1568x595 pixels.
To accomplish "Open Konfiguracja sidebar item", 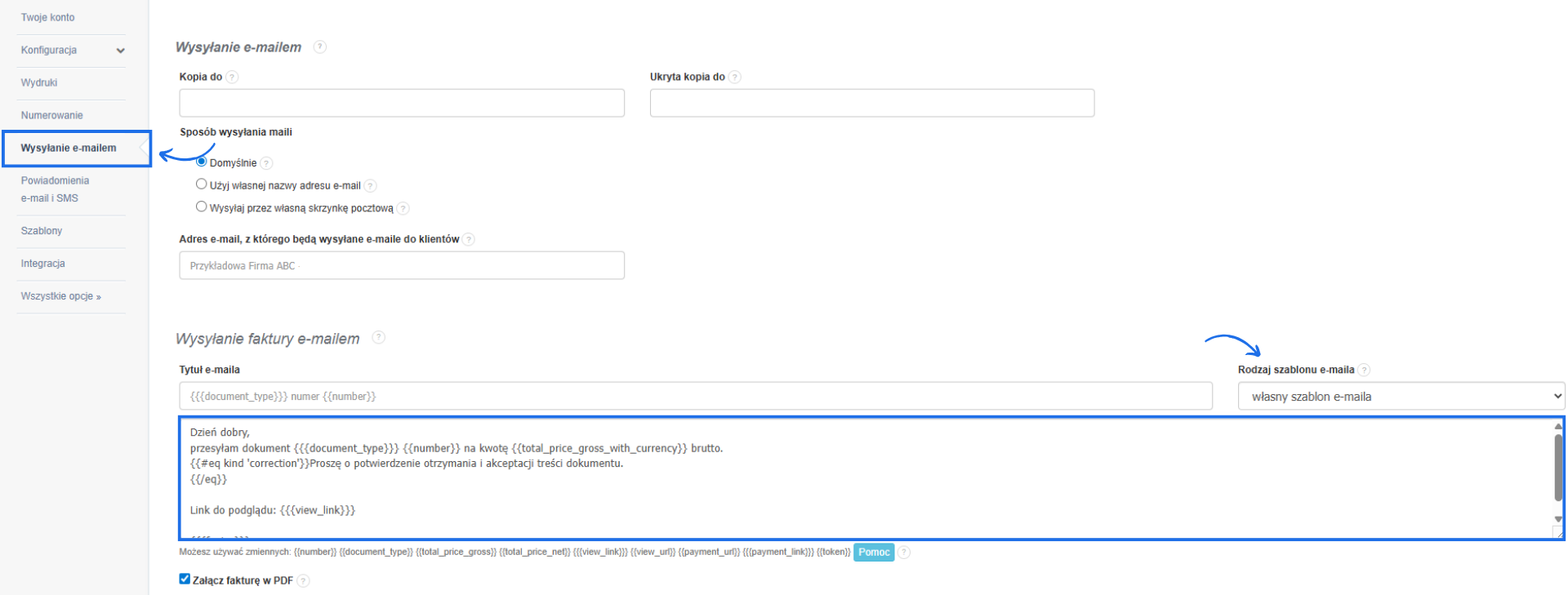I will tap(49, 50).
